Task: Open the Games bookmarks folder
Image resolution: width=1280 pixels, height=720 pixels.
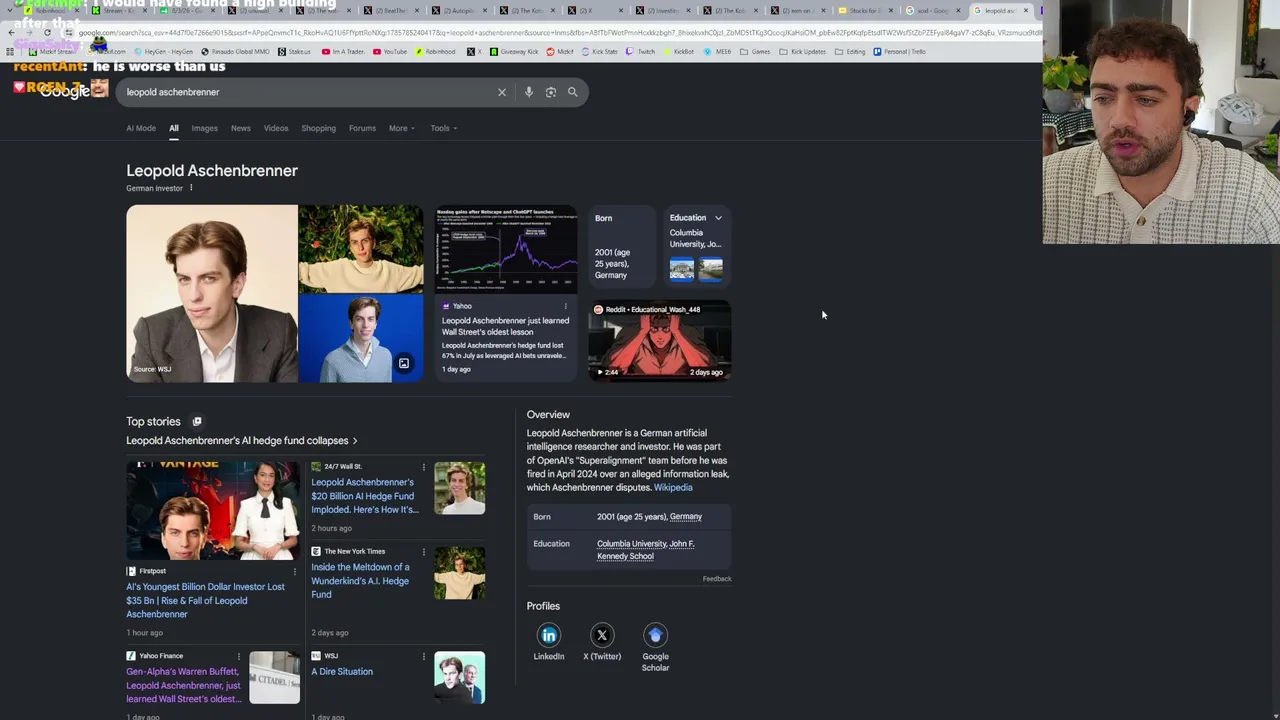Action: pos(755,52)
